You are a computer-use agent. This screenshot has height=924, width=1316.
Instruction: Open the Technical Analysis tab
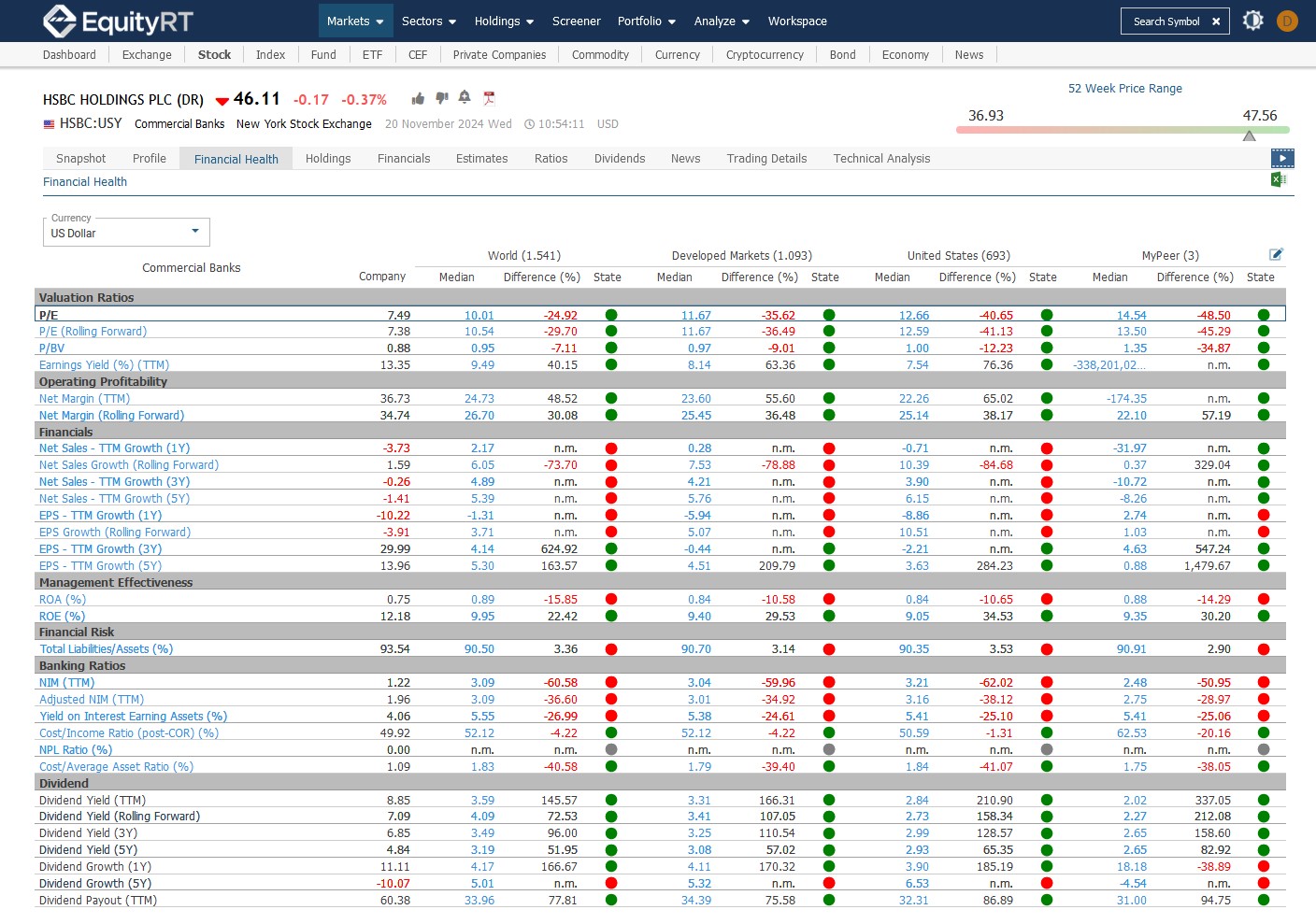coord(881,159)
